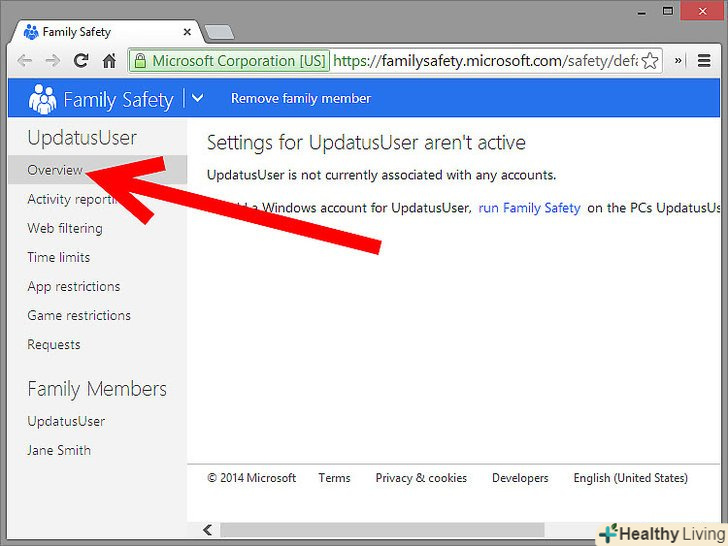Image resolution: width=728 pixels, height=546 pixels.
Task: Click the green padlock security icon
Action: coord(140,61)
